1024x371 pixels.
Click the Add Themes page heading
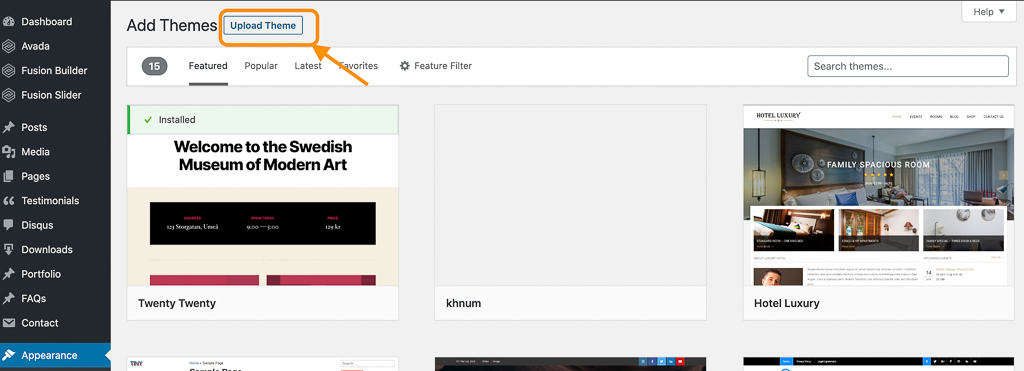(x=172, y=25)
